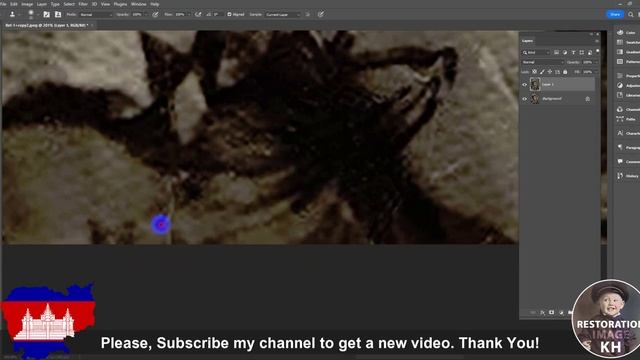The width and height of the screenshot is (640, 360).
Task: Select the Background layer thumbnail
Action: click(535, 99)
